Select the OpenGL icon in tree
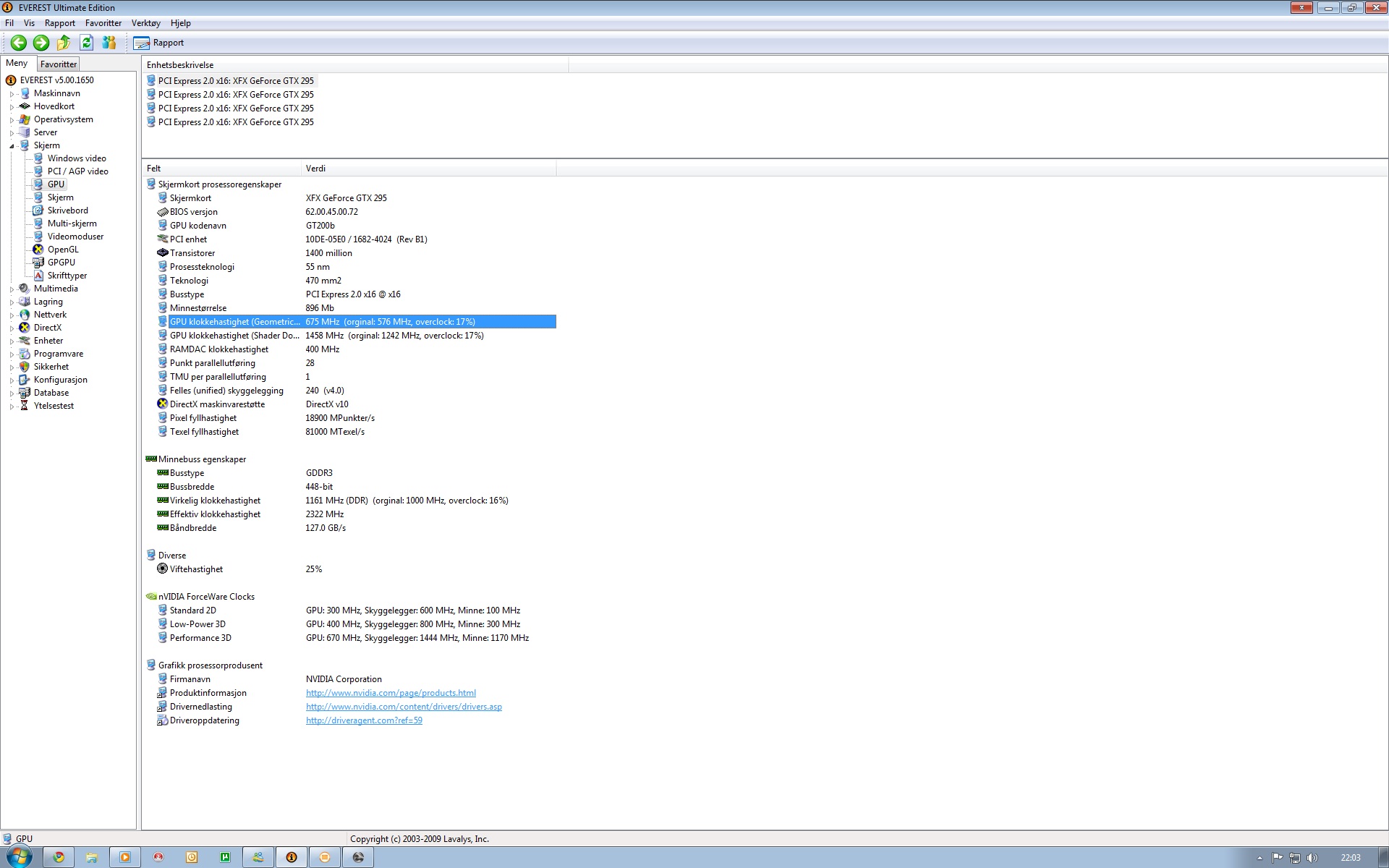 click(x=38, y=250)
